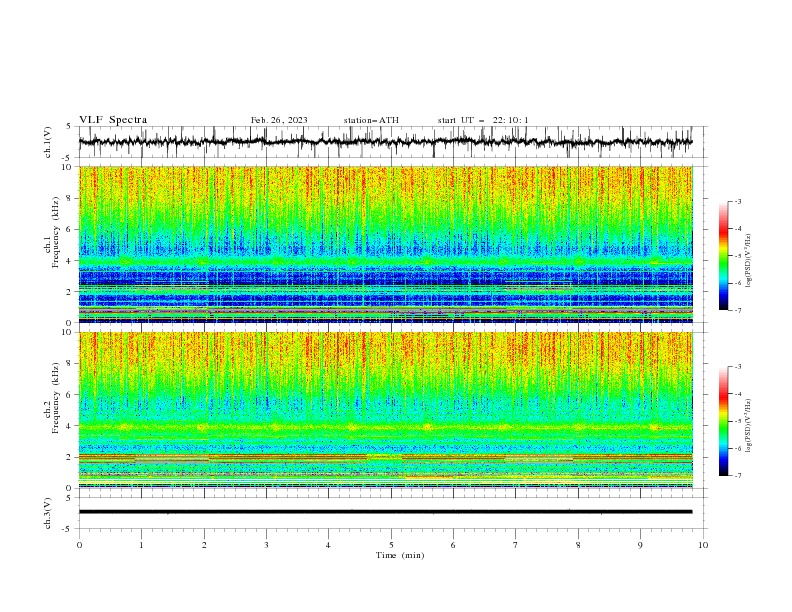Click the "ch.2 Frequency (kHz)" axis label

[52, 398]
